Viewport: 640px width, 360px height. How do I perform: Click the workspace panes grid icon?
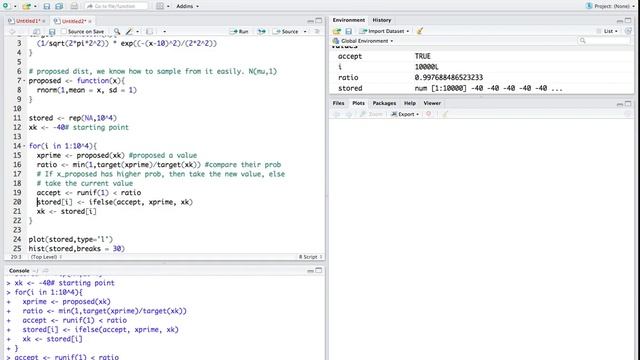(160, 7)
